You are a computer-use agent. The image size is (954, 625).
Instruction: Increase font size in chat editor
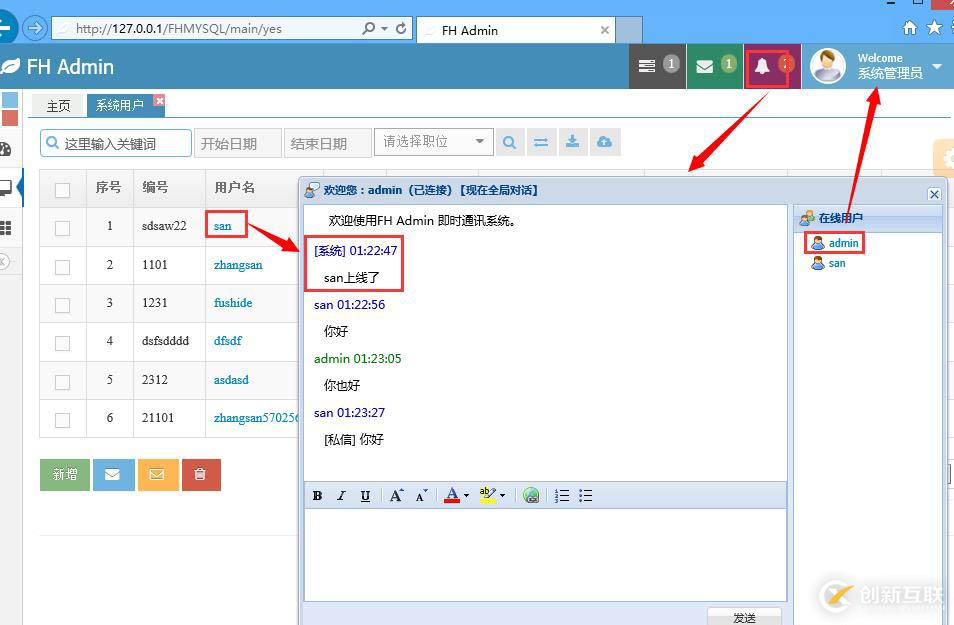[396, 495]
